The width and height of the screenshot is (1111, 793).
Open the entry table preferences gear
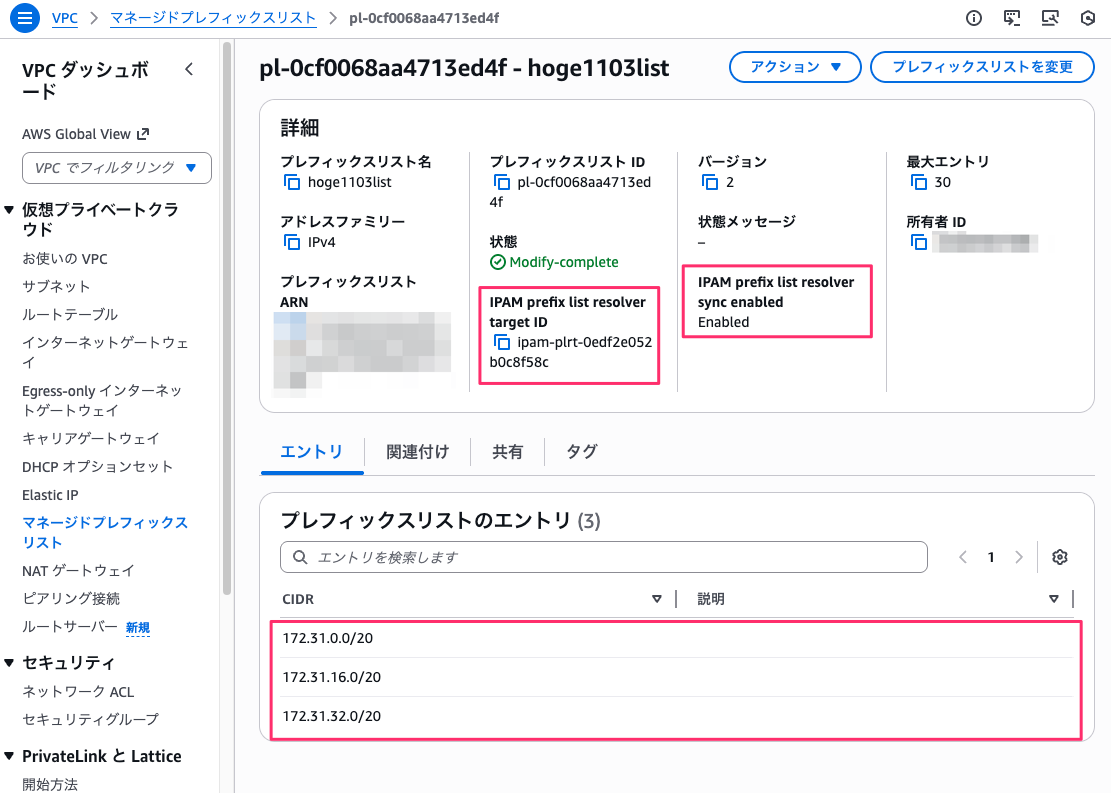(1060, 557)
